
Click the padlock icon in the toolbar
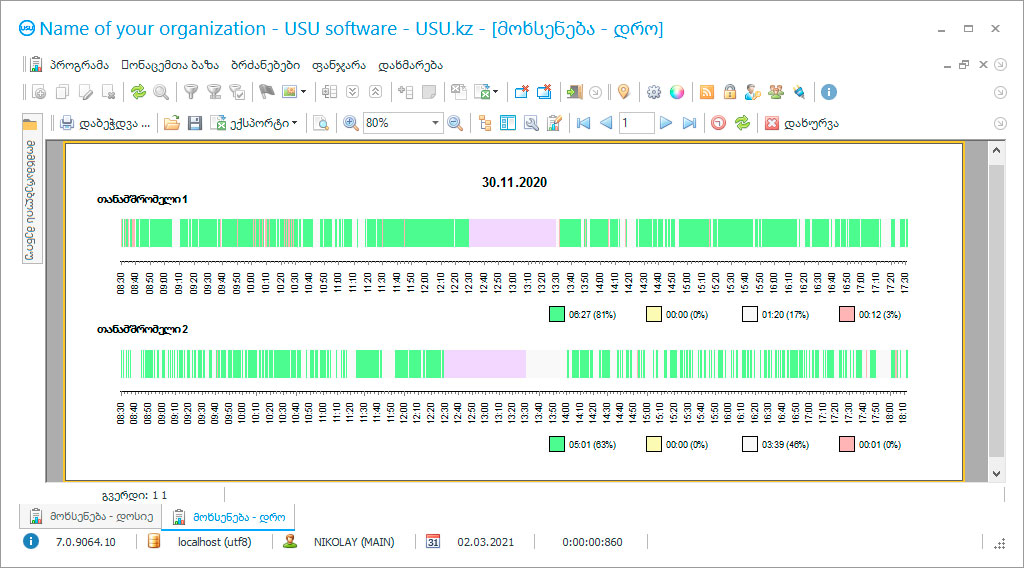tap(729, 92)
